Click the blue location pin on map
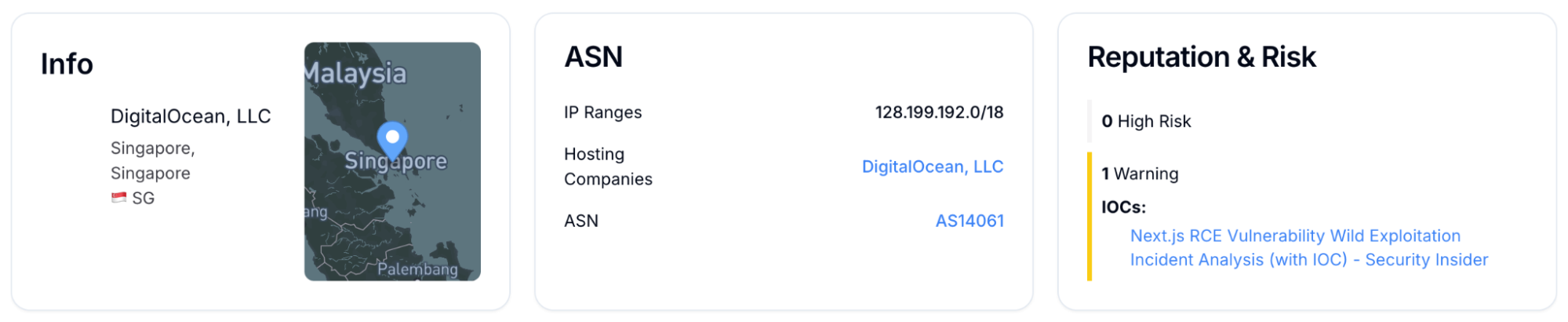The height and width of the screenshot is (322, 1568). [x=392, y=139]
